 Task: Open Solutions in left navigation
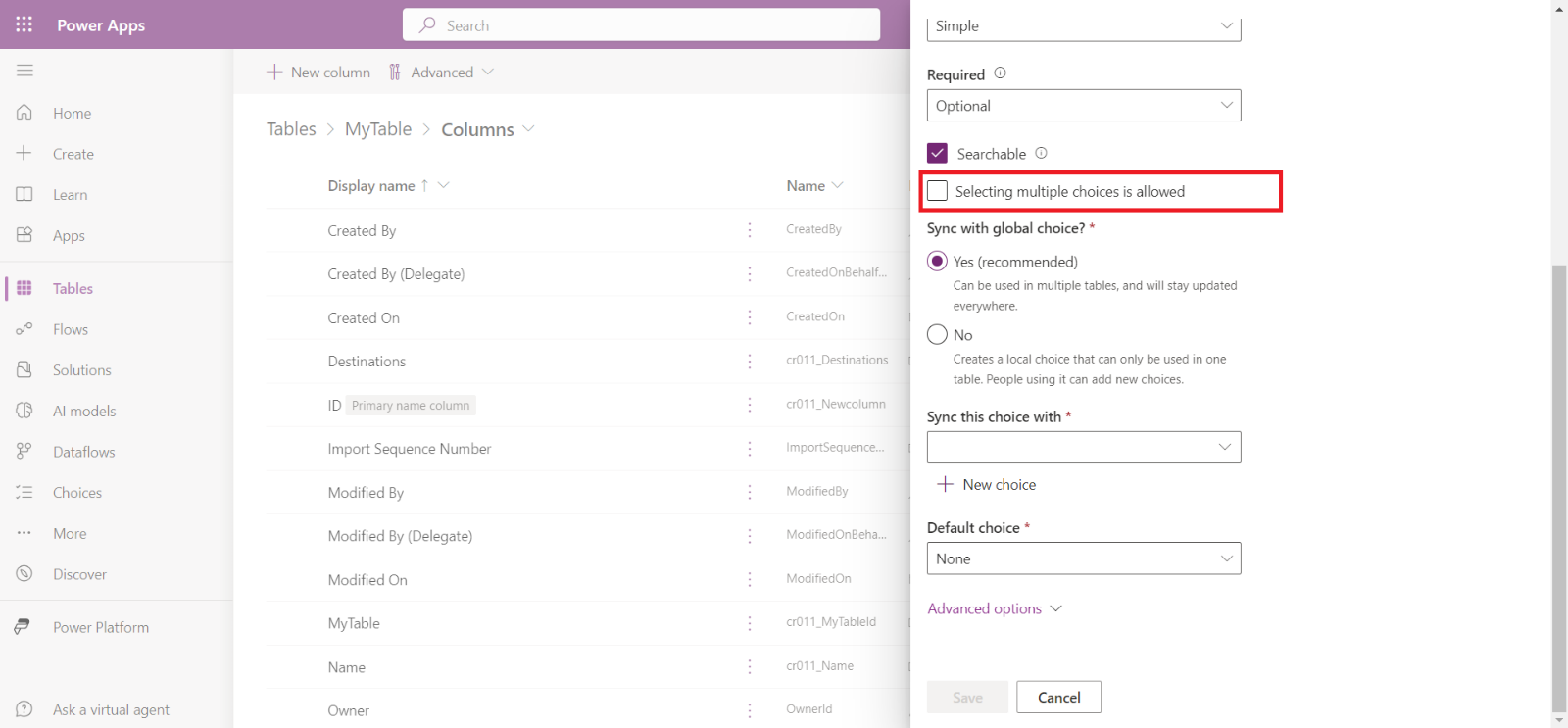82,370
